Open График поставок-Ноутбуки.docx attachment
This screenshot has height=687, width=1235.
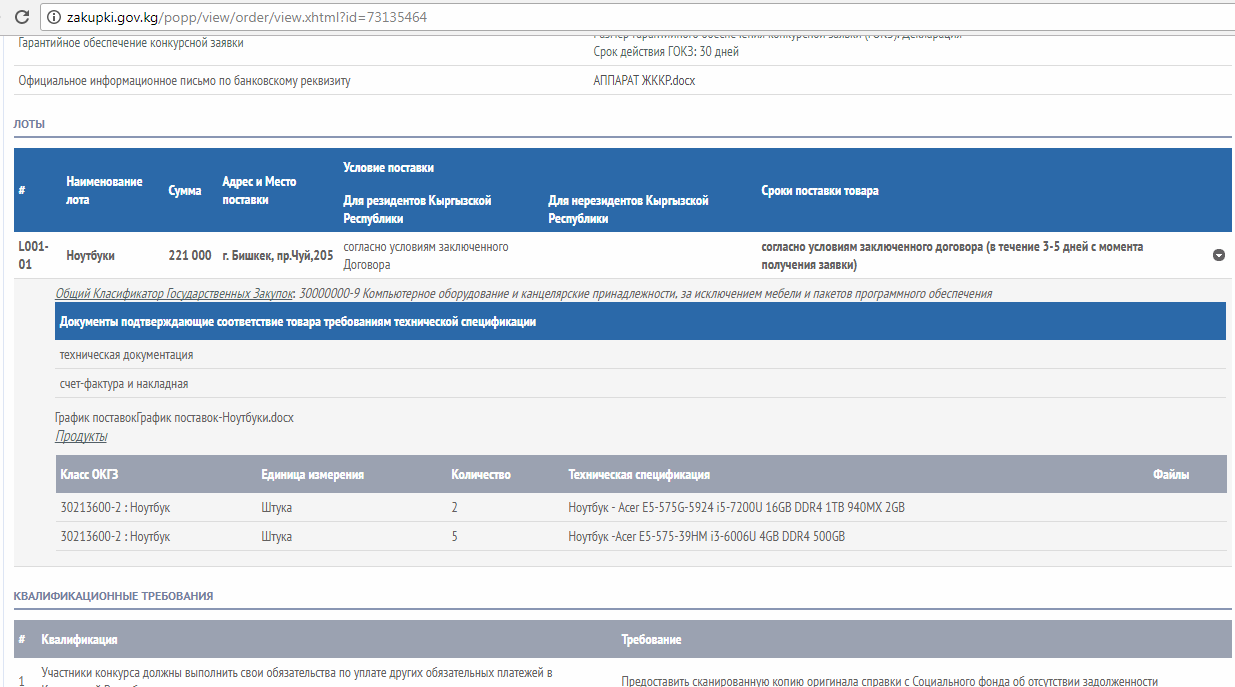214,418
